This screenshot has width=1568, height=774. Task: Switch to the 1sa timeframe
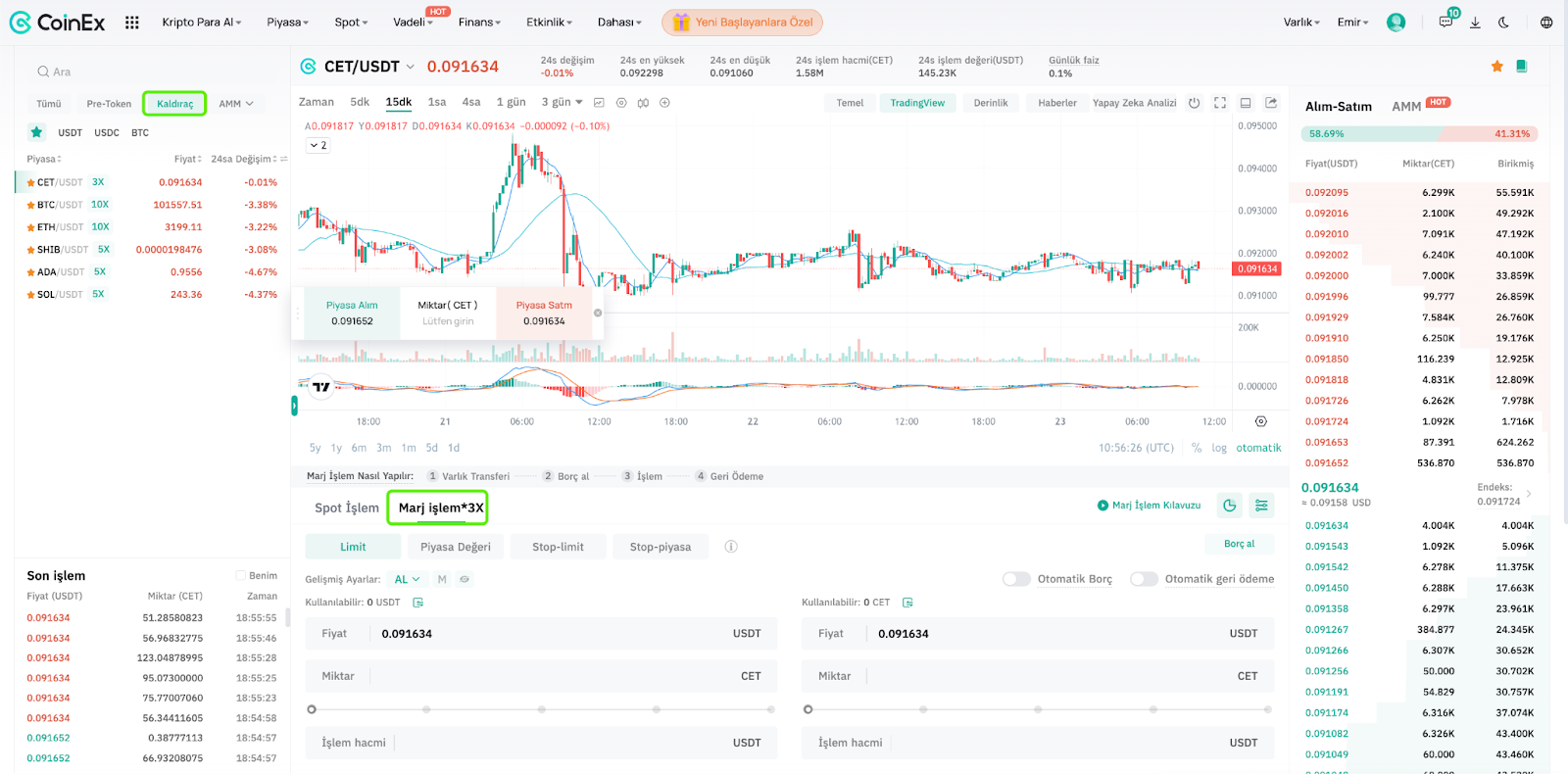(x=437, y=102)
